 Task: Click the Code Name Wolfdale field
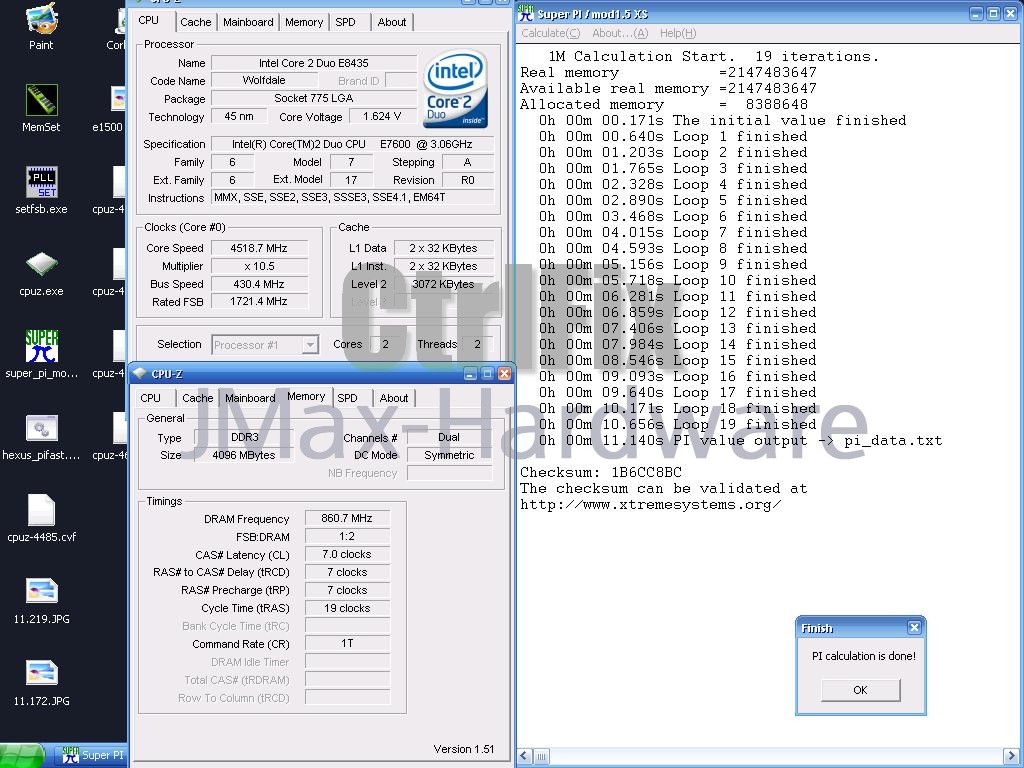[264, 80]
